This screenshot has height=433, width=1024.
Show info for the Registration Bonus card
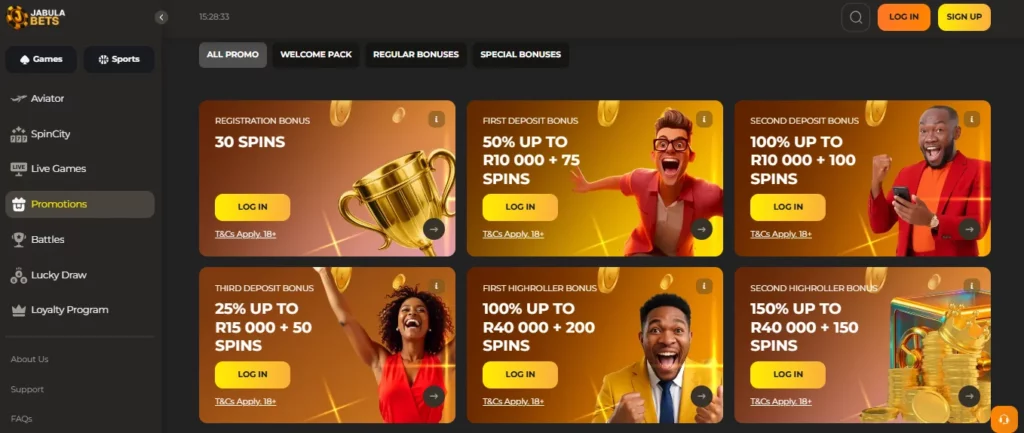[436, 119]
